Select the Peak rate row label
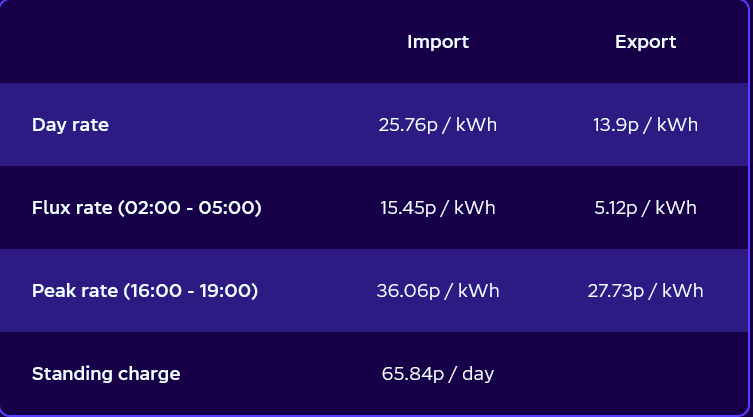The image size is (753, 417). pyautogui.click(x=145, y=291)
